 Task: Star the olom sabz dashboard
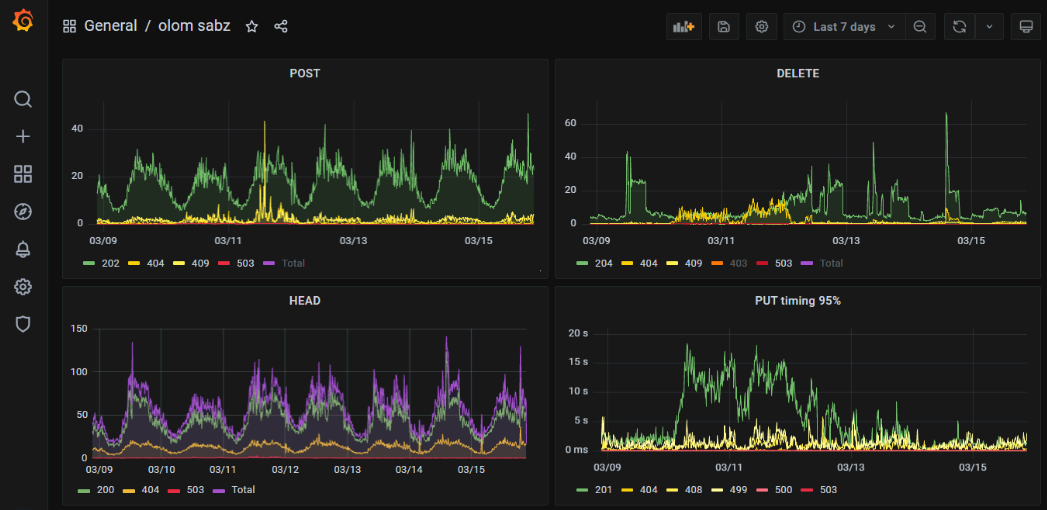(252, 27)
